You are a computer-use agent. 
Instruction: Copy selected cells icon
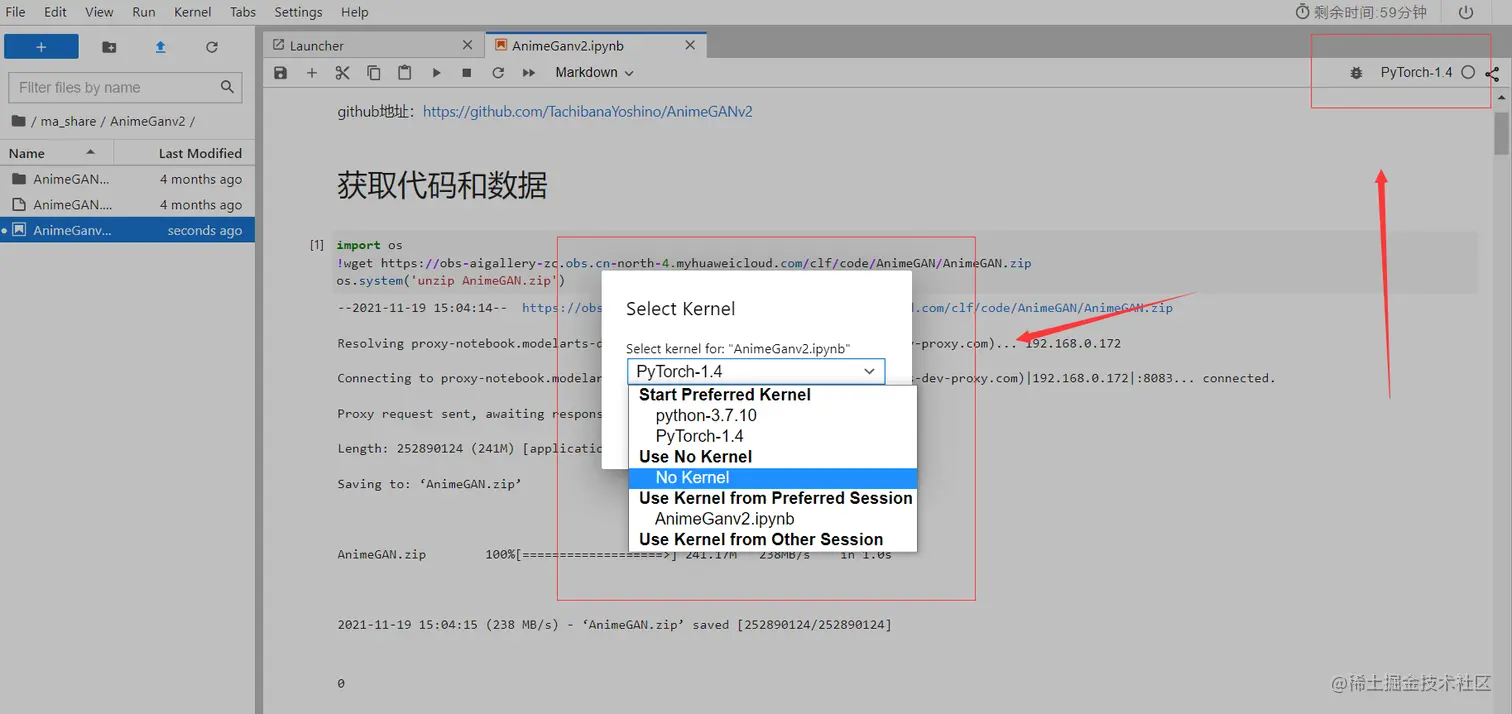click(373, 73)
